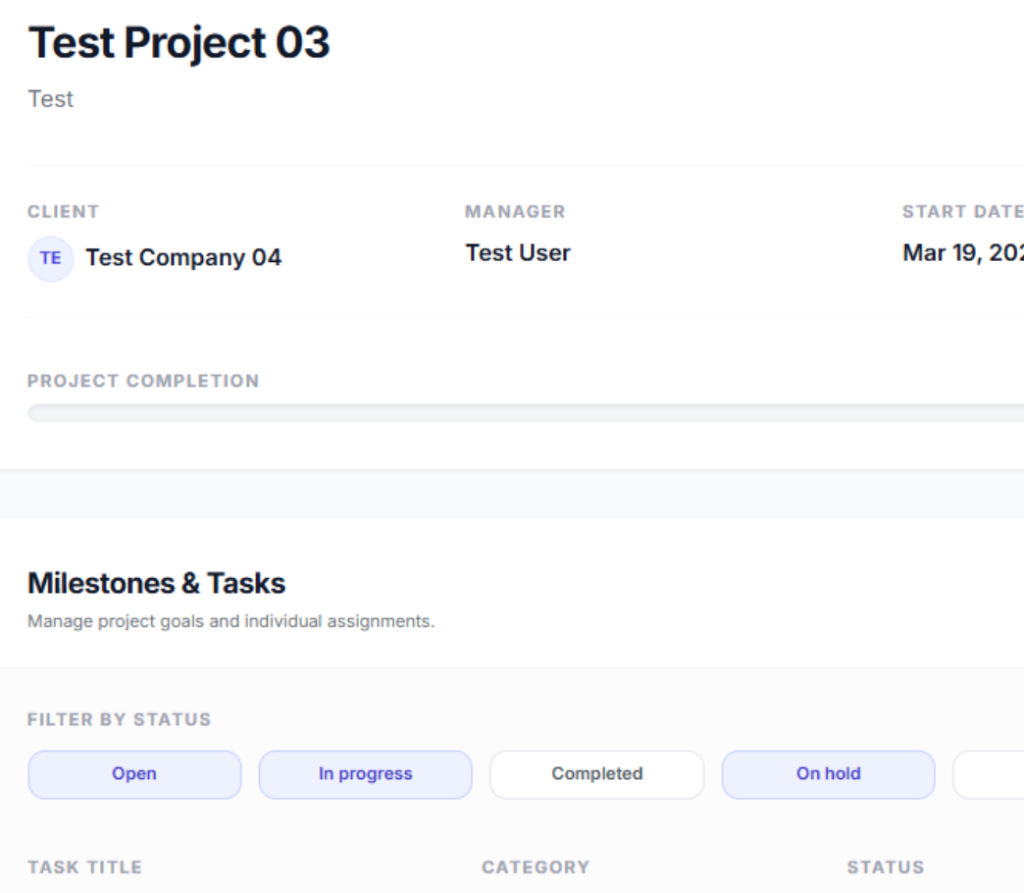Click the Project Completion label
Screen dimensions: 1024x893
point(143,381)
